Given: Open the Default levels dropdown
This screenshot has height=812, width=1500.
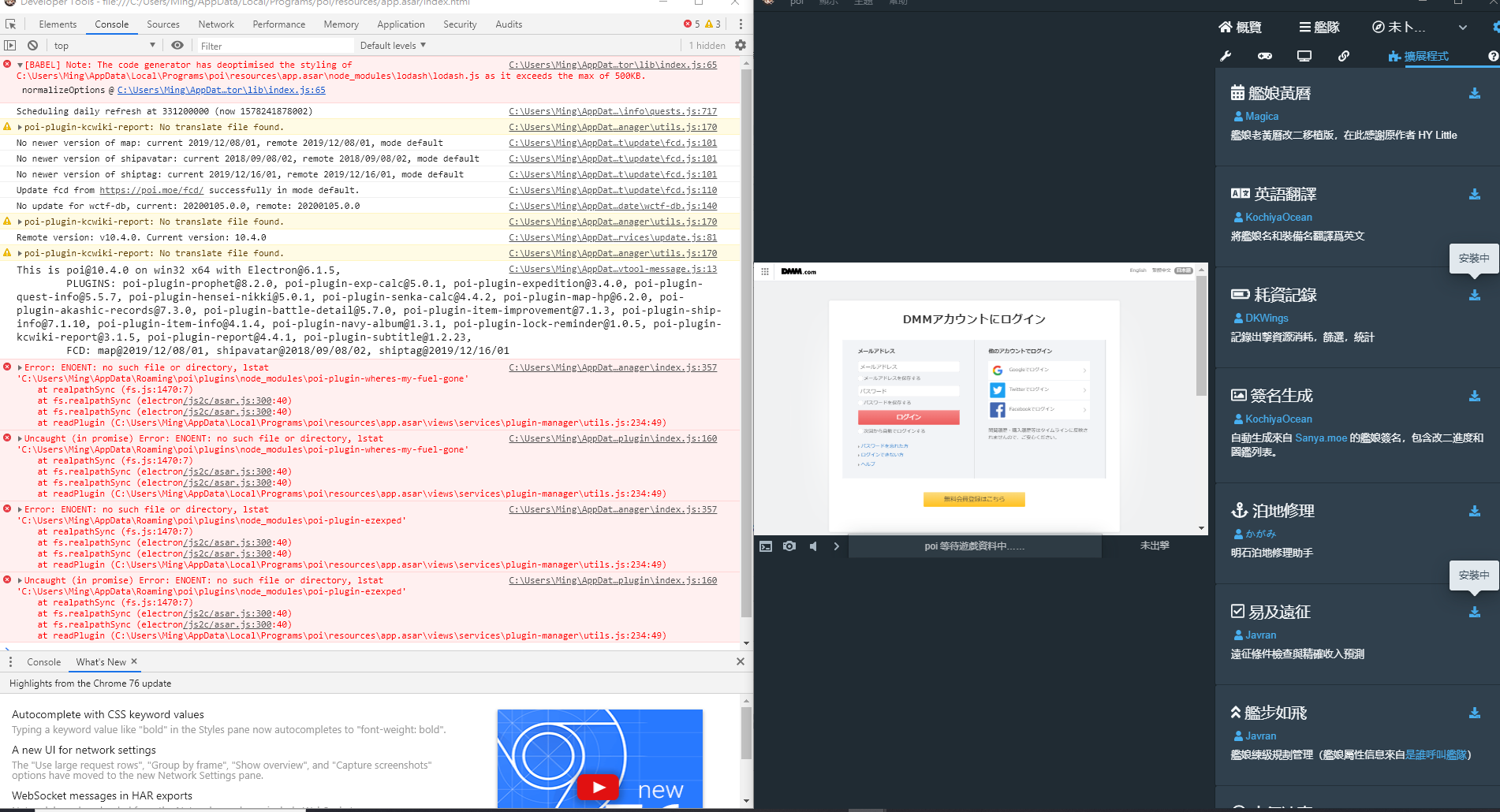Looking at the screenshot, I should (x=393, y=46).
